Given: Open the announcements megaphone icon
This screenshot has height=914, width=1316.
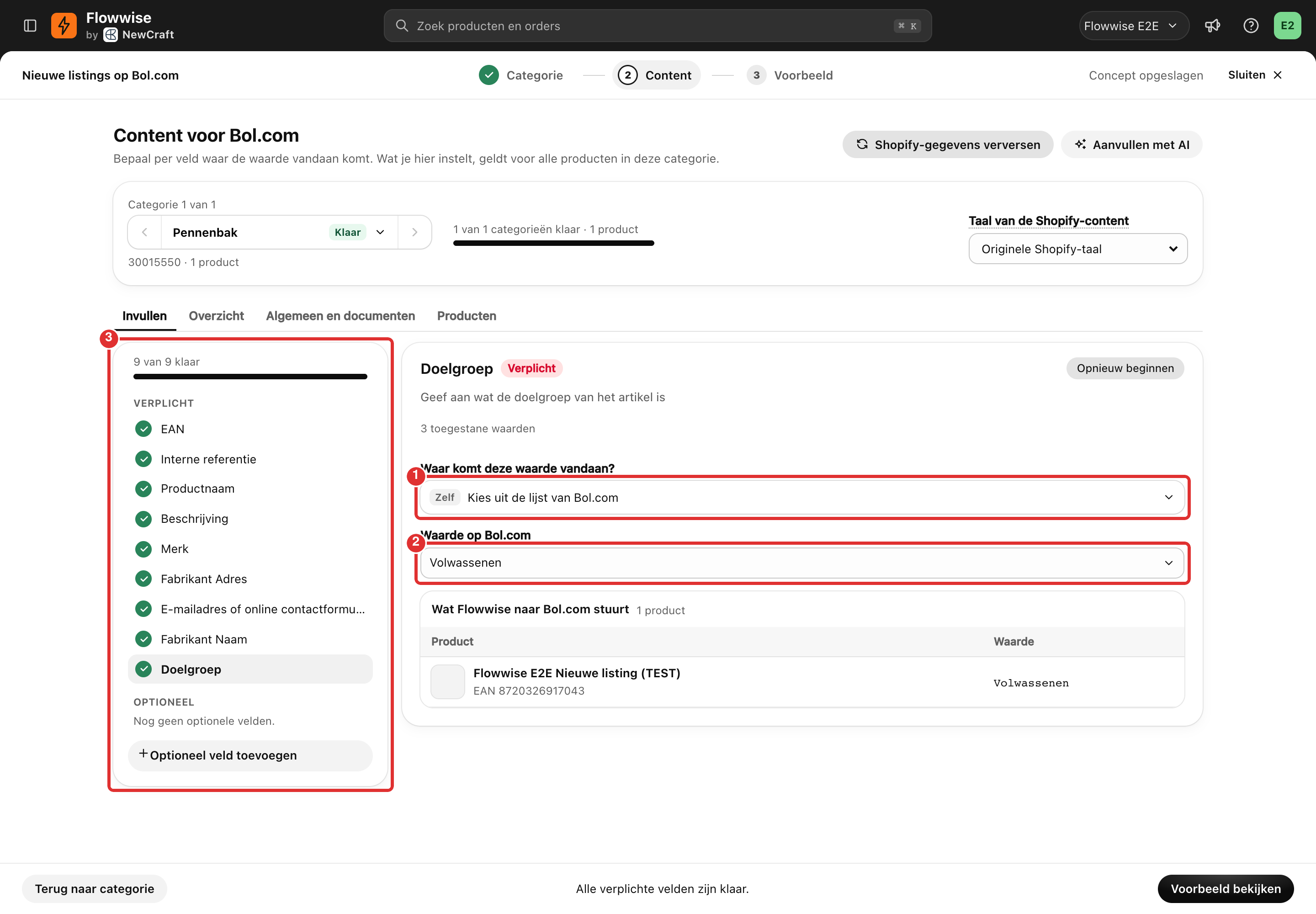Looking at the screenshot, I should pyautogui.click(x=1212, y=26).
